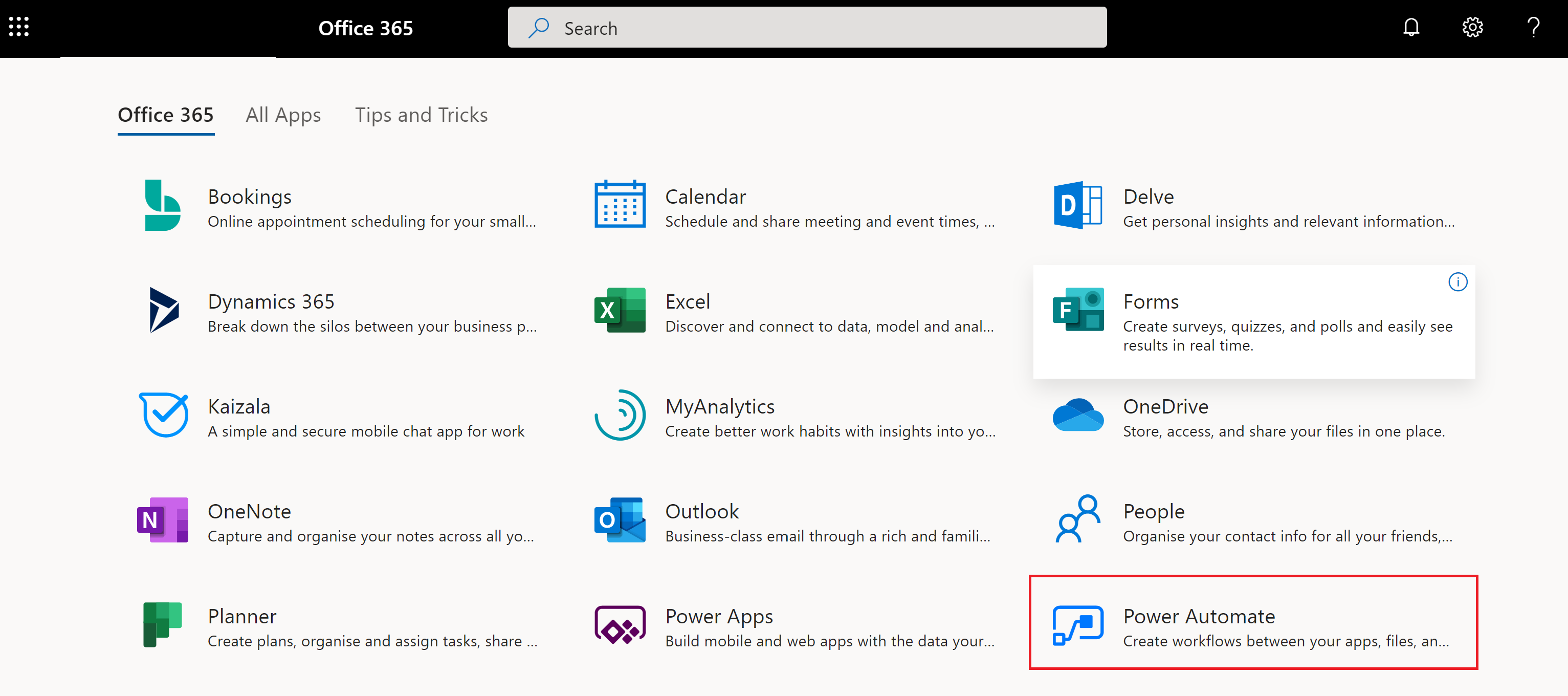Click 'Get personal insights and relevant information...' text
1568x696 pixels.
click(1289, 222)
